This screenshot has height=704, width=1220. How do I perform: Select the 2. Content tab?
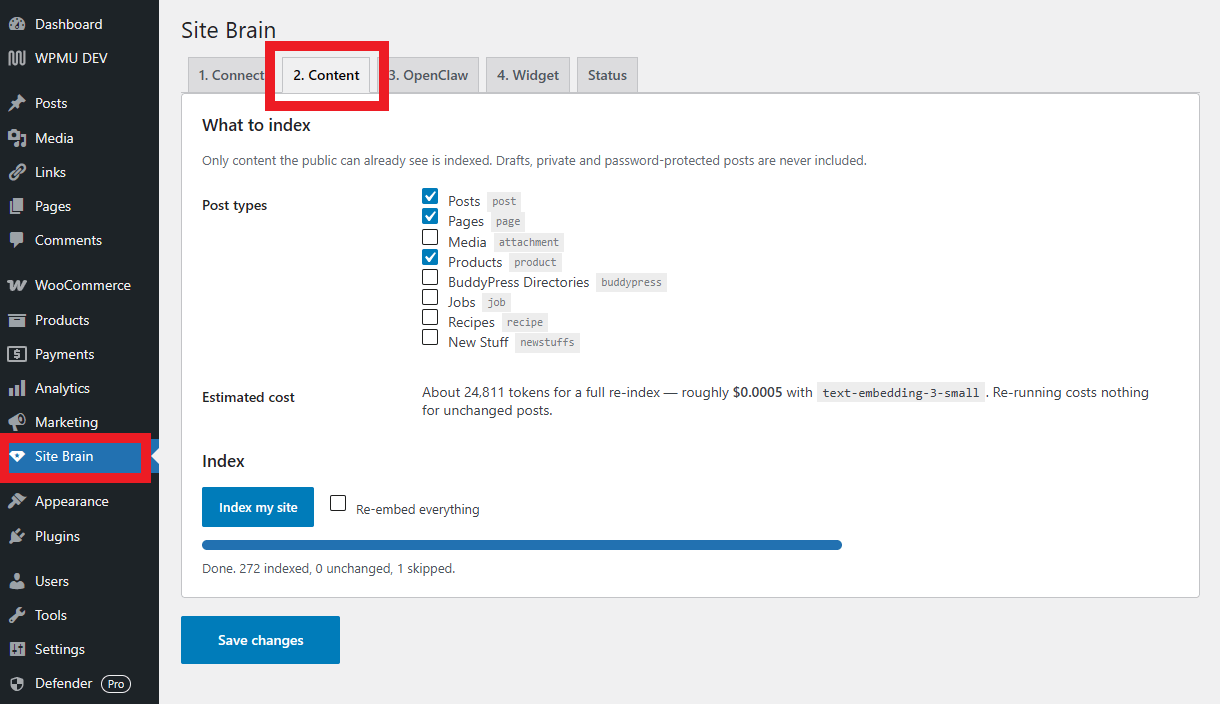pos(326,75)
